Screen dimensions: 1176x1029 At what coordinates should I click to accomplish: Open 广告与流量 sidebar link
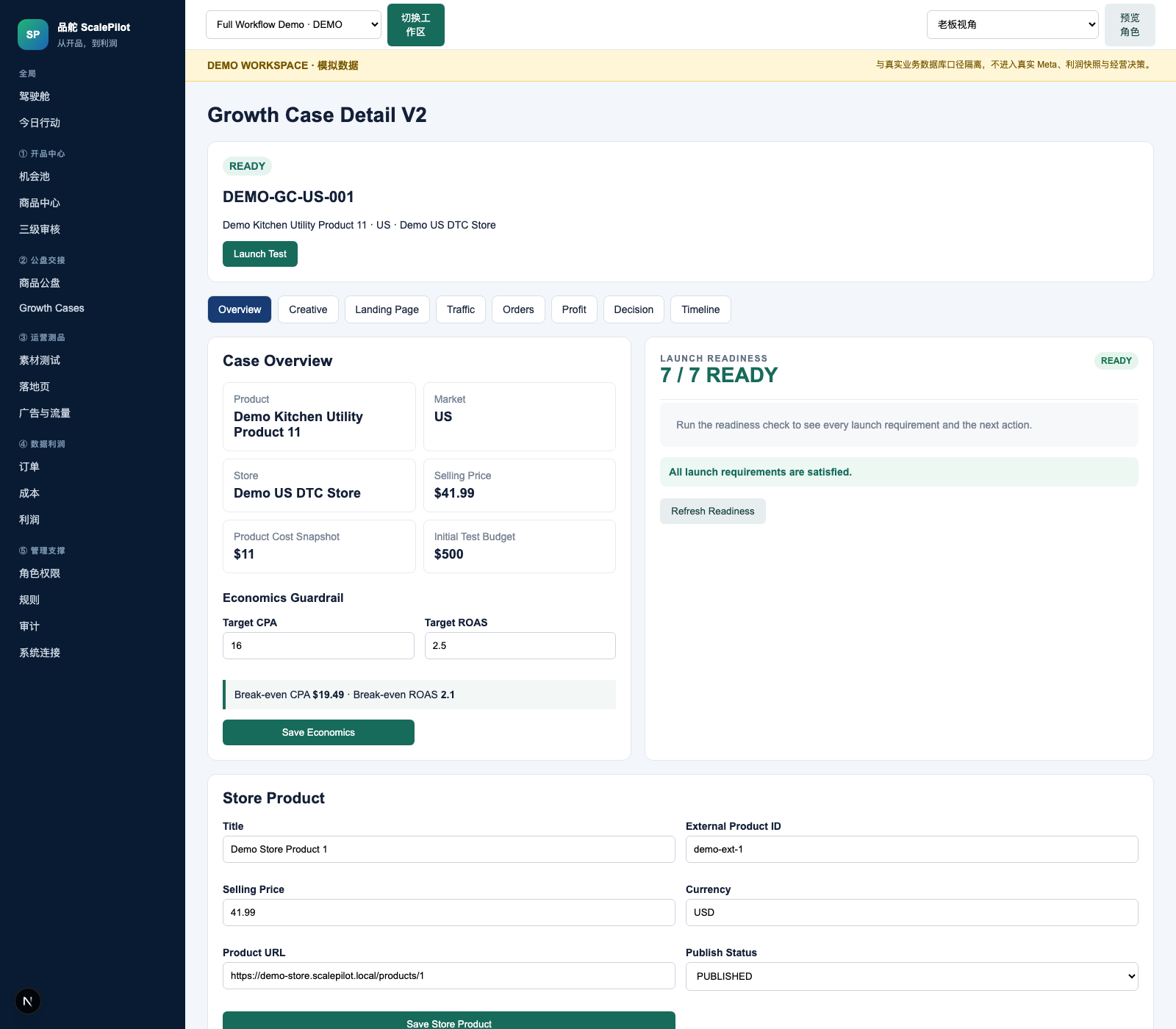click(x=45, y=413)
